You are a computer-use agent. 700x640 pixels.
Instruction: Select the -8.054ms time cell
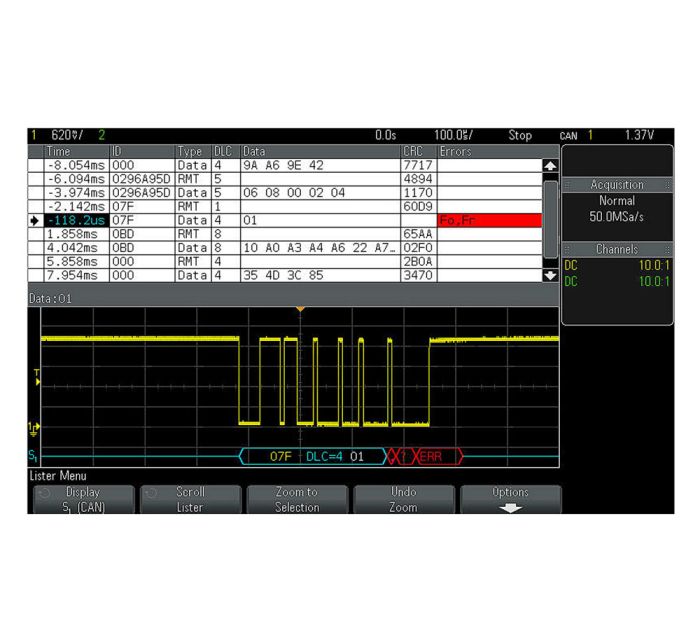point(76,166)
